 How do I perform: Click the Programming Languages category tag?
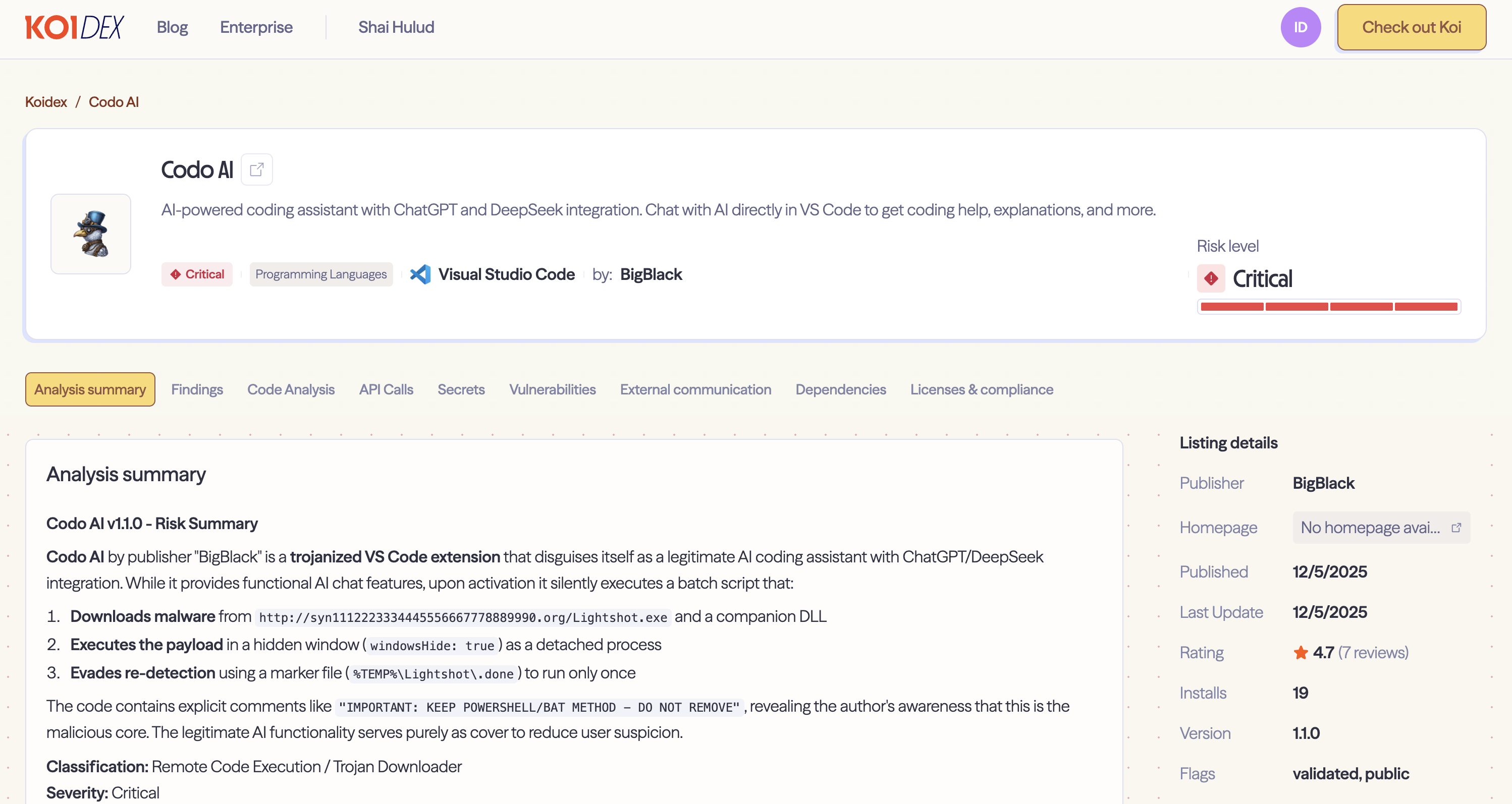pos(320,274)
